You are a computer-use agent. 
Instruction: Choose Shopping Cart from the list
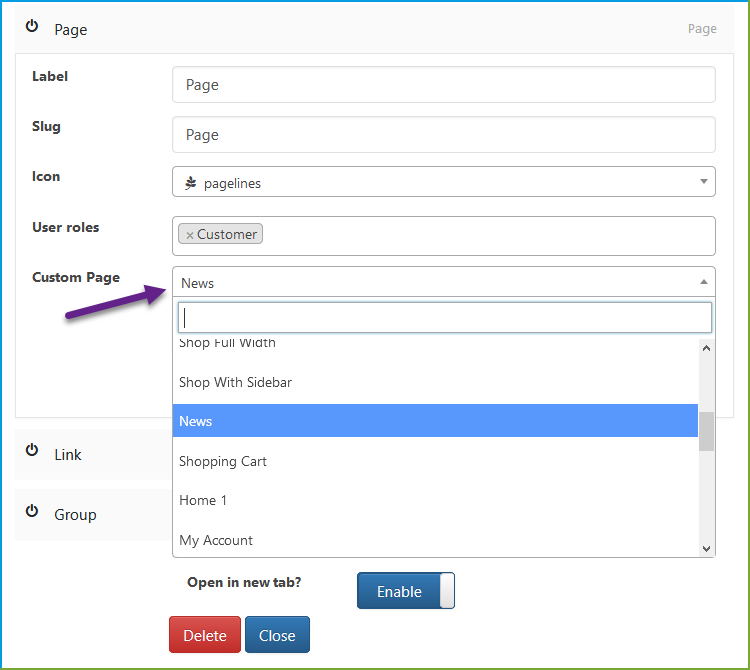tap(435, 461)
